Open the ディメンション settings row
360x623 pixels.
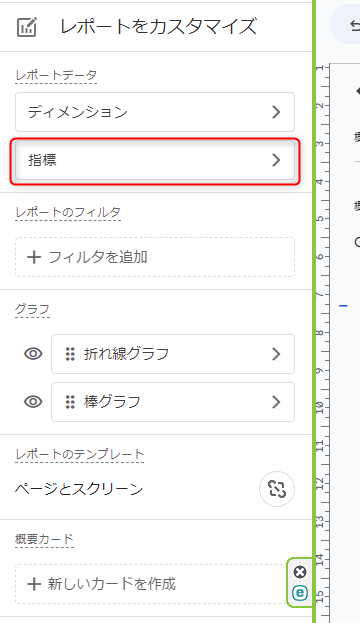[x=155, y=112]
